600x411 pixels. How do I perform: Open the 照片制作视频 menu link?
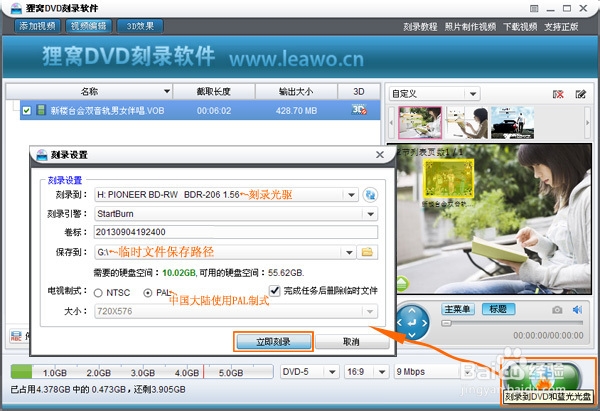pos(470,27)
